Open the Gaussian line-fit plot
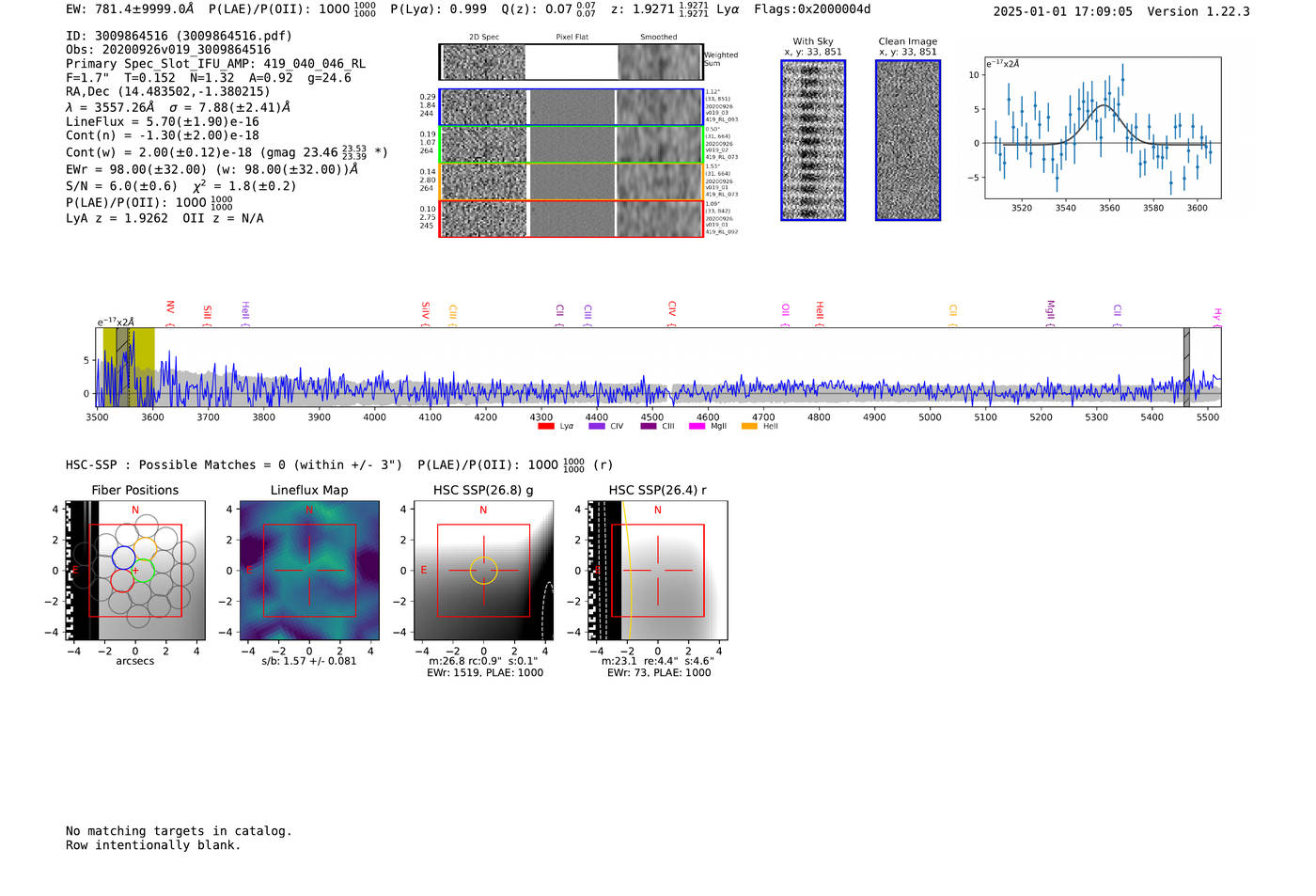 tap(1103, 128)
